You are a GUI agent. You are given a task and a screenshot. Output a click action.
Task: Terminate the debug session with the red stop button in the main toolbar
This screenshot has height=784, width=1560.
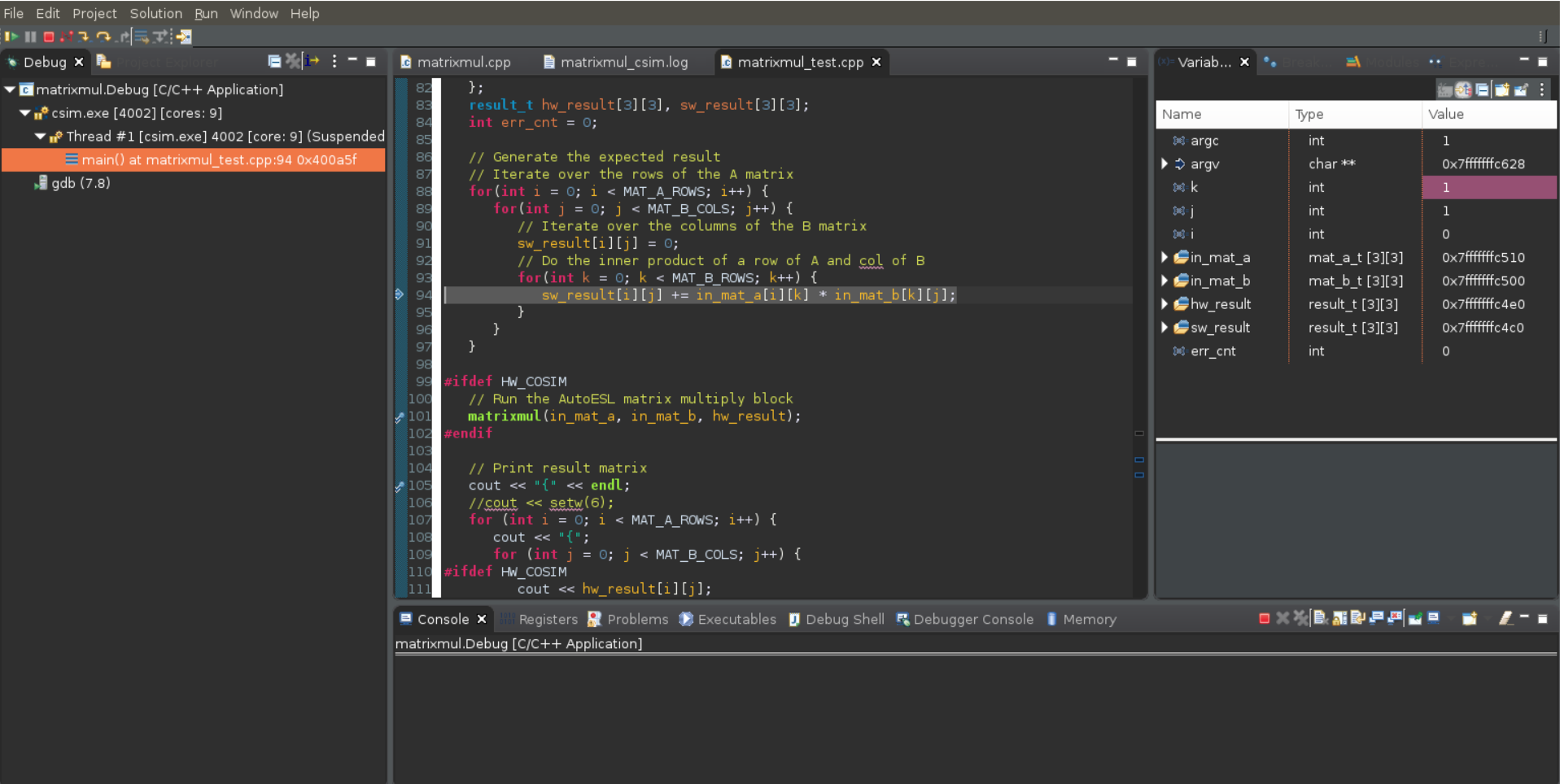tap(49, 37)
